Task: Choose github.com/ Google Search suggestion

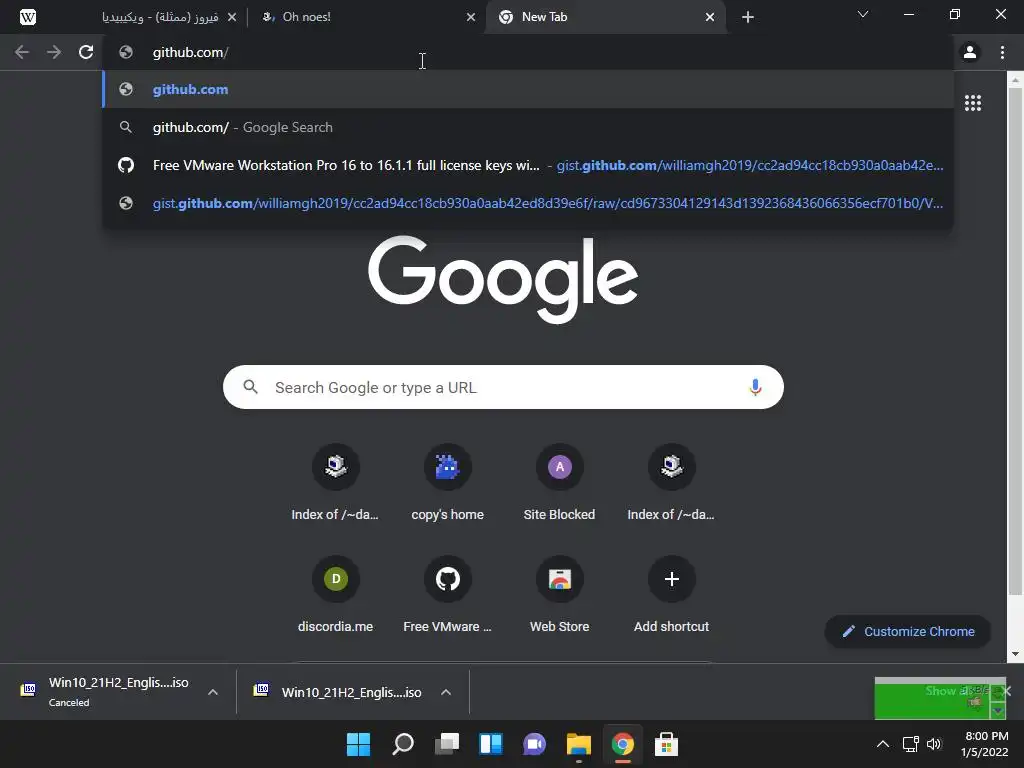Action: click(x=528, y=127)
